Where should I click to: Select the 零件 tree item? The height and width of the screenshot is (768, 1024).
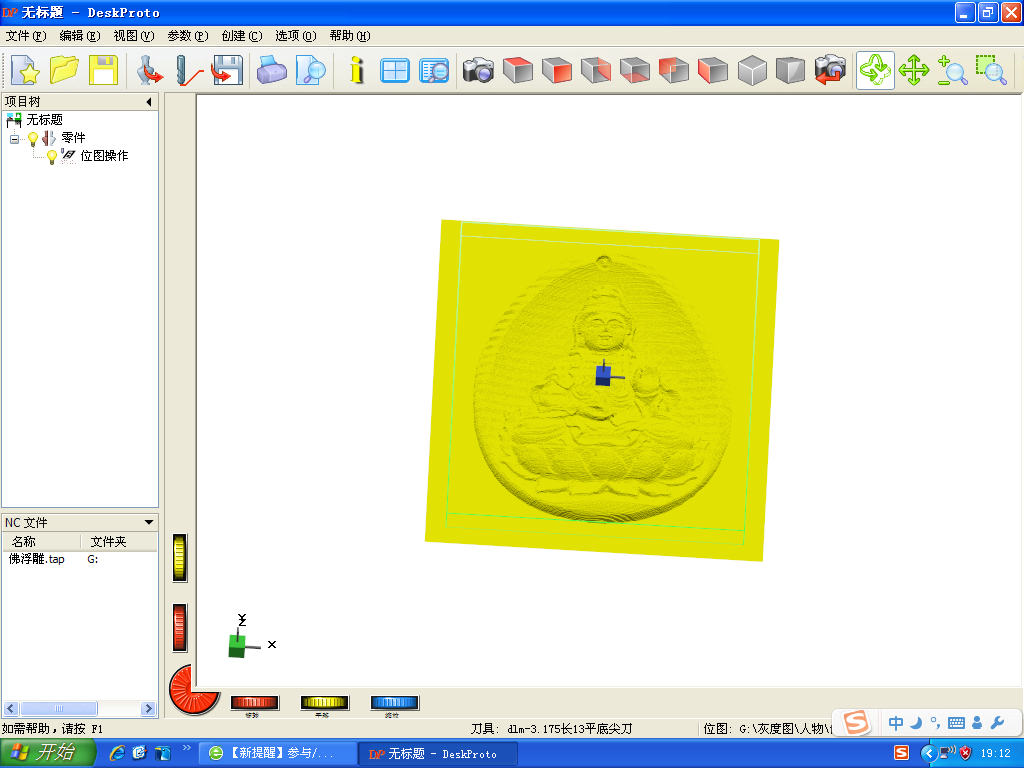click(x=73, y=138)
